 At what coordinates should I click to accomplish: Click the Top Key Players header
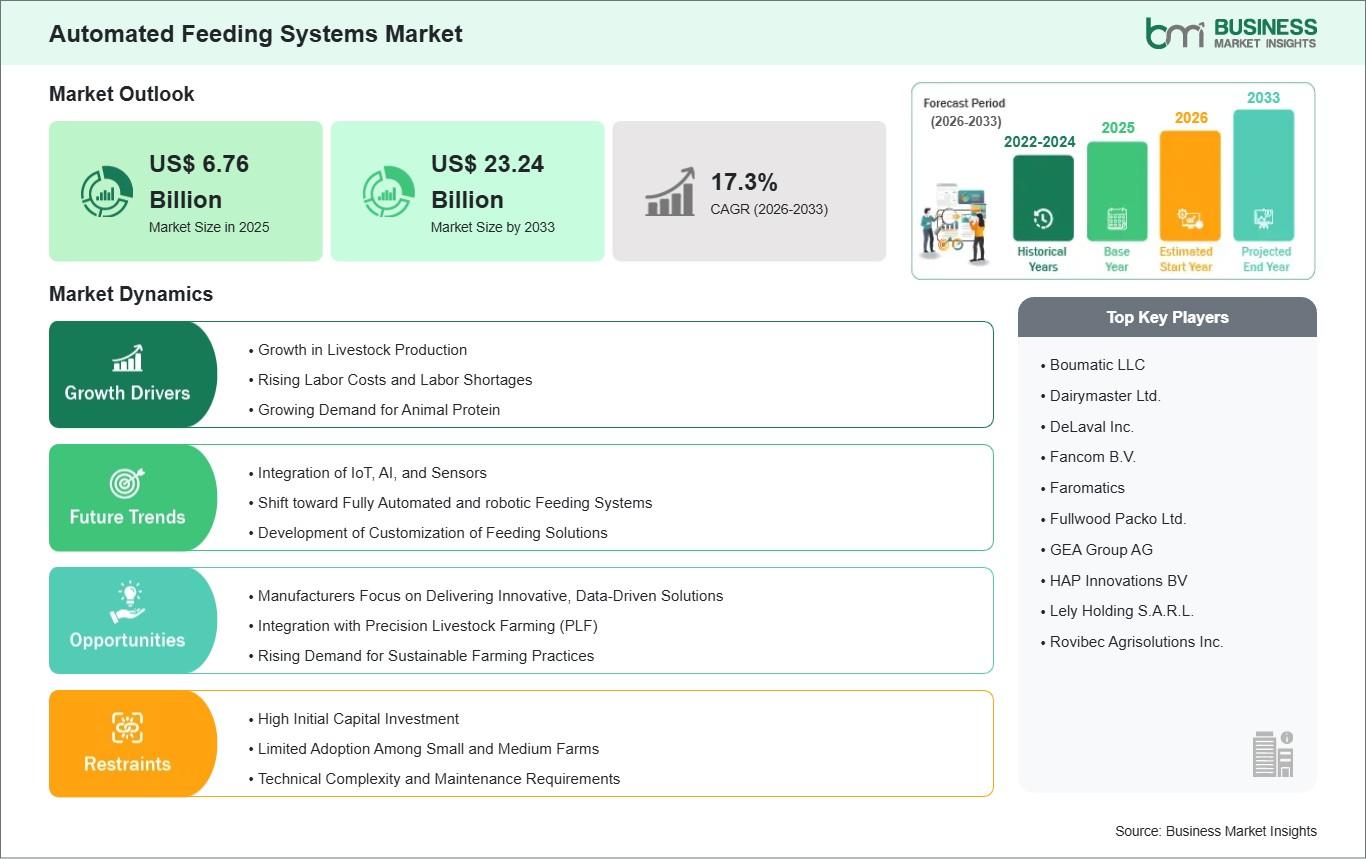click(x=1167, y=317)
